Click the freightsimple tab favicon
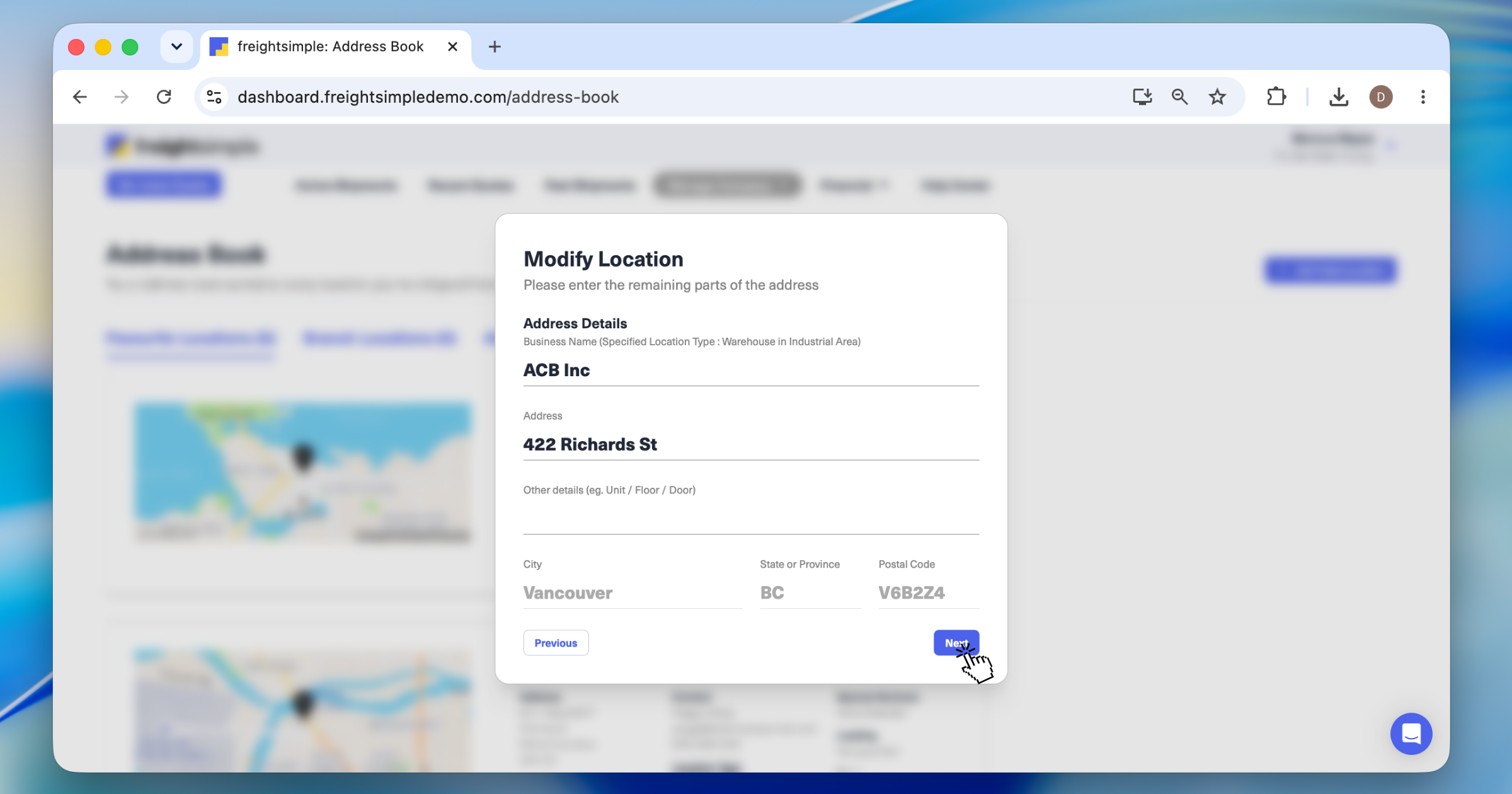 219,47
